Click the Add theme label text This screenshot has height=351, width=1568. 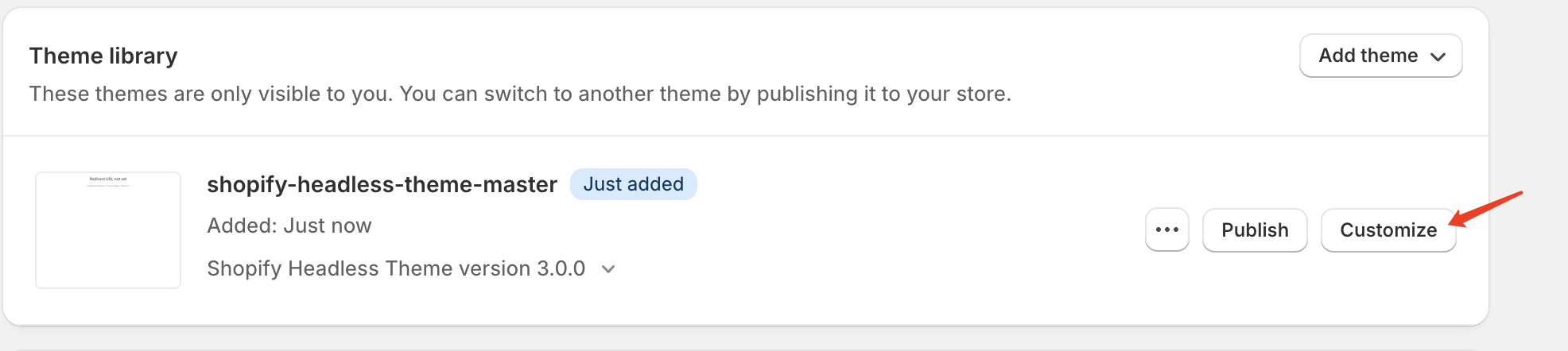coord(1368,56)
